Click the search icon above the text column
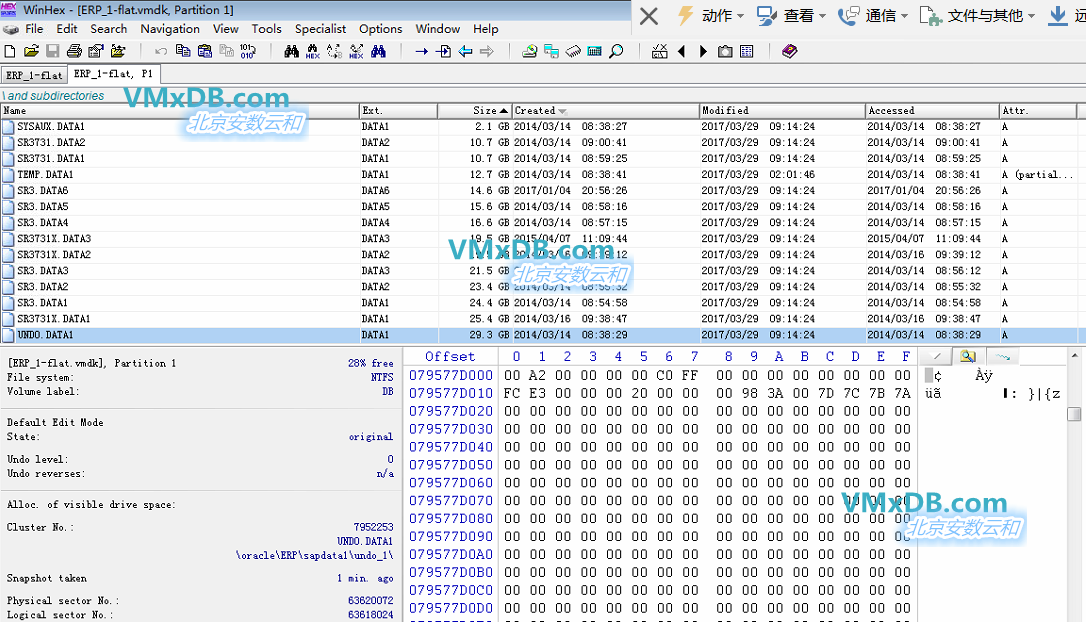The image size is (1086, 622). point(968,357)
